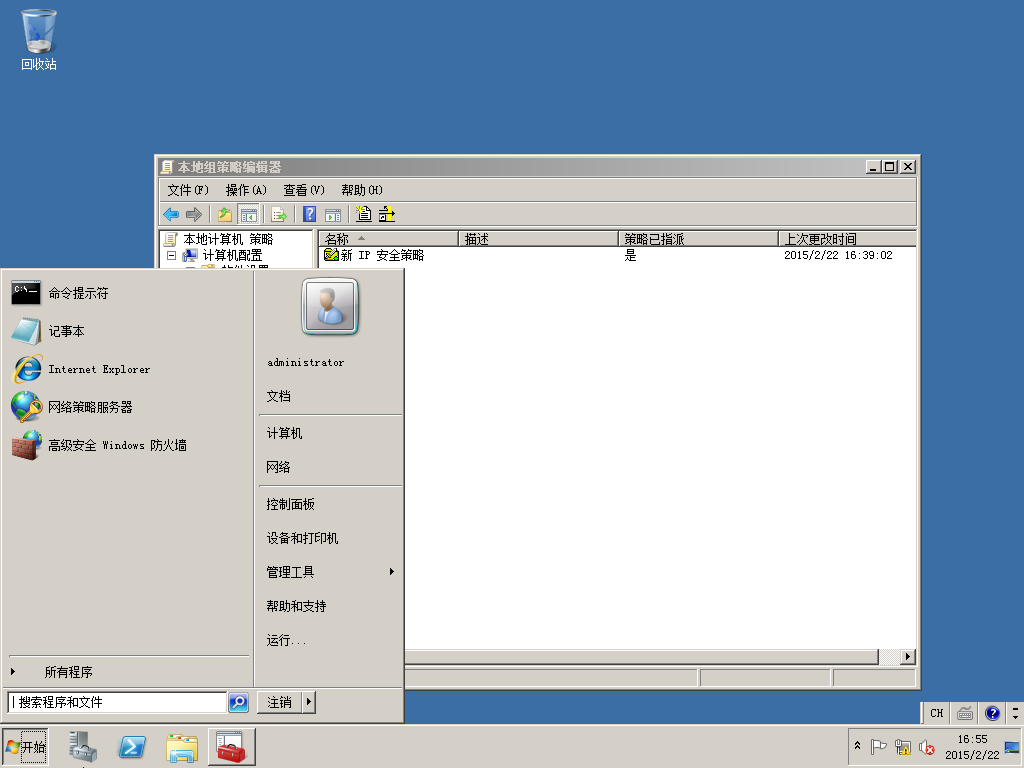Click the 是 cell under 策略已指派
The height and width of the screenshot is (768, 1024).
tap(630, 255)
